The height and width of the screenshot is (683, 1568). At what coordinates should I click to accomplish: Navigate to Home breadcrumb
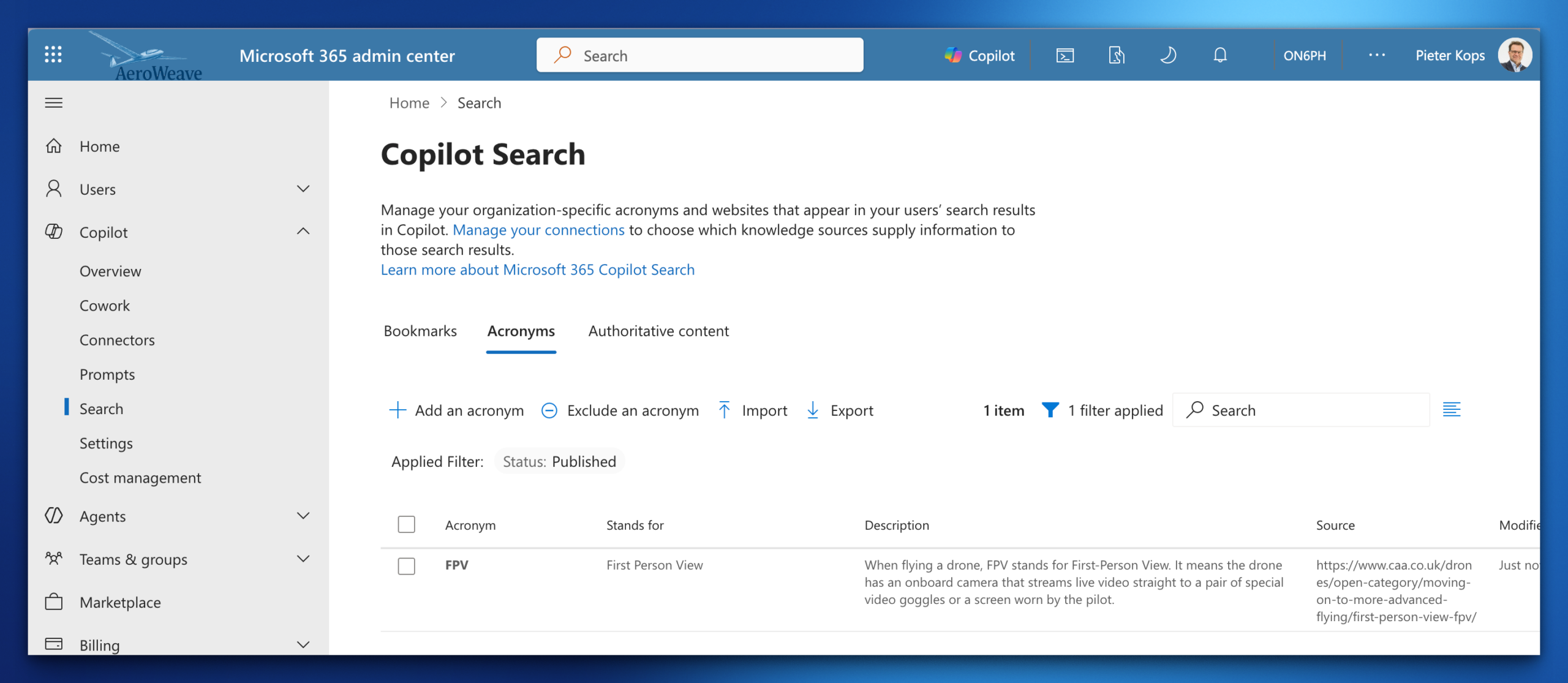click(x=409, y=103)
